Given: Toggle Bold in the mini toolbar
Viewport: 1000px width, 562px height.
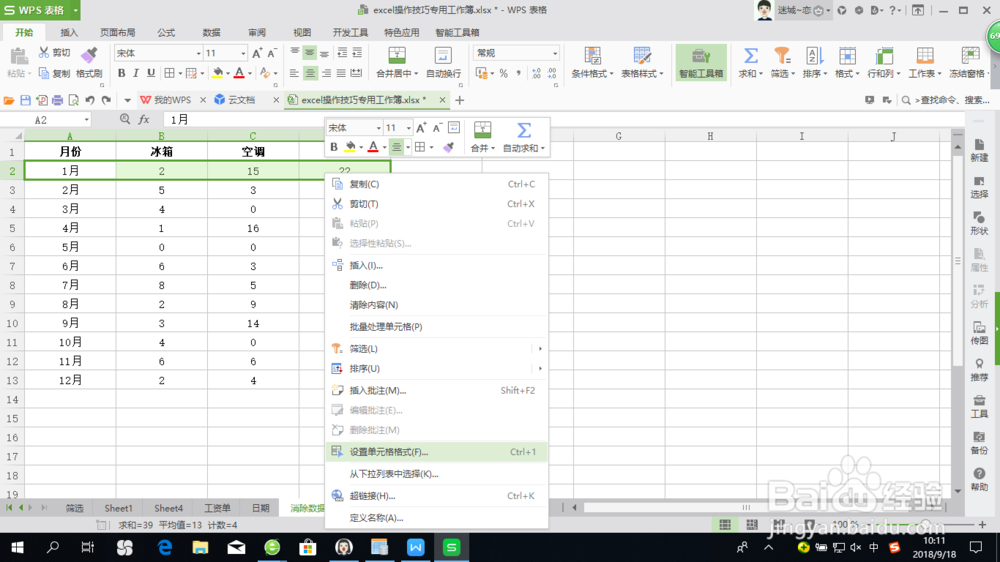Looking at the screenshot, I should pyautogui.click(x=334, y=147).
